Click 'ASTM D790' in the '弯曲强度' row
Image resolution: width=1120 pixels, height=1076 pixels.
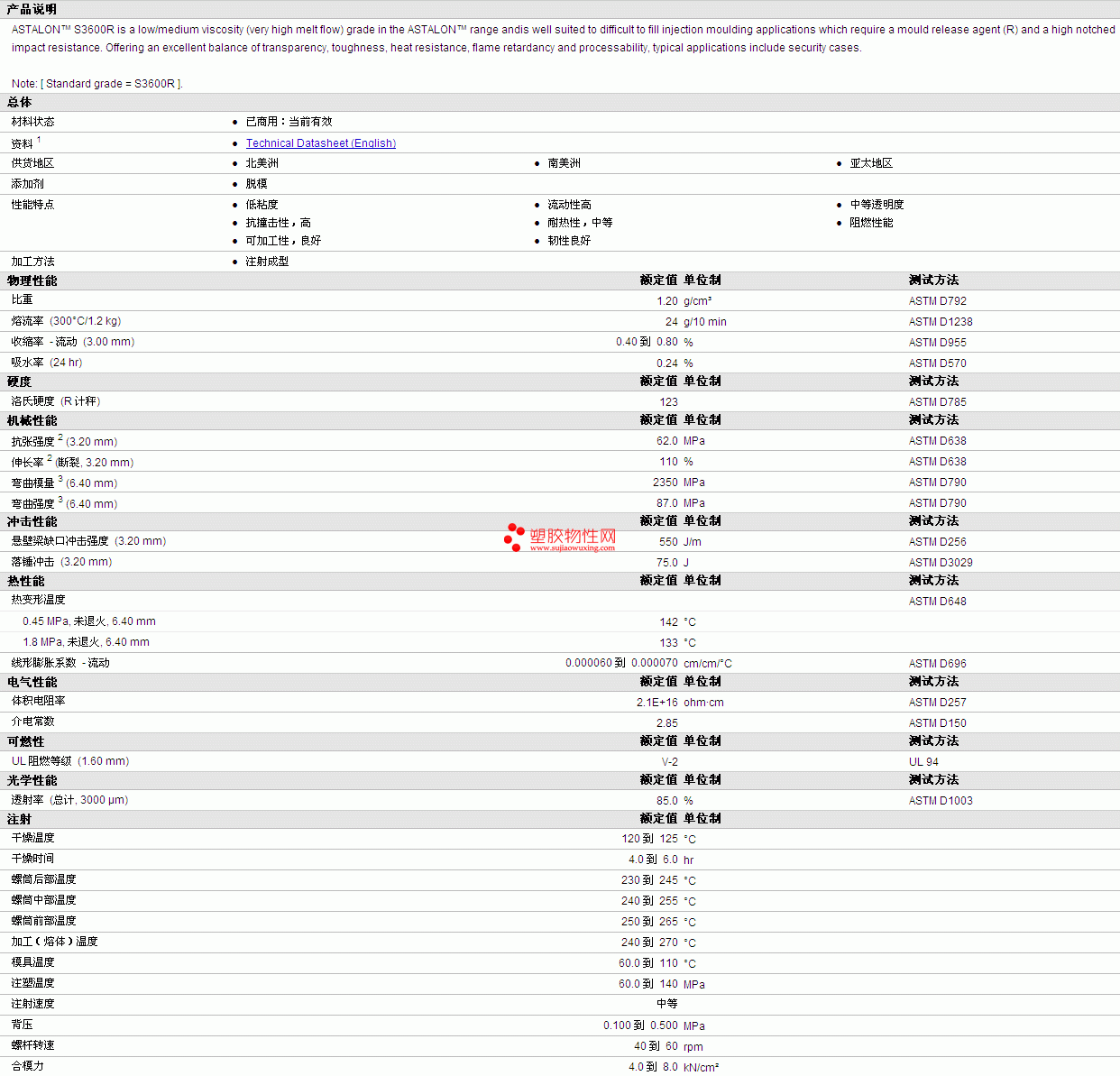[x=938, y=503]
